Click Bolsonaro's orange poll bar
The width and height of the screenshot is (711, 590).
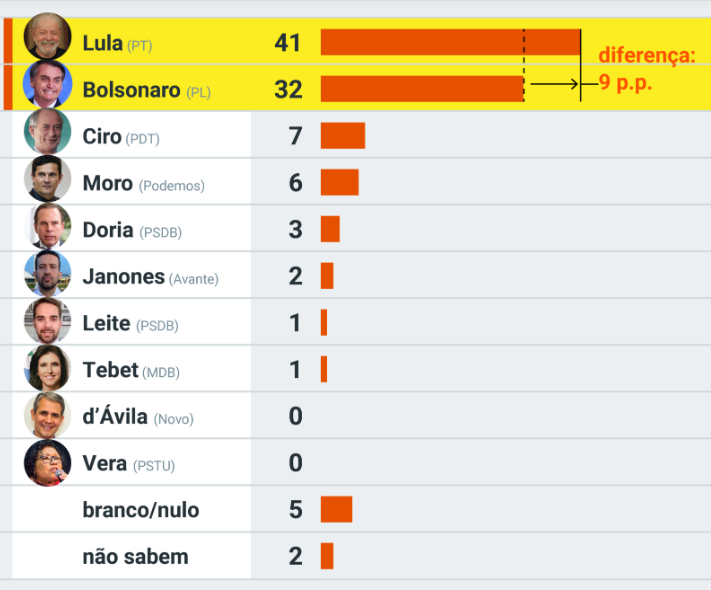[421, 89]
